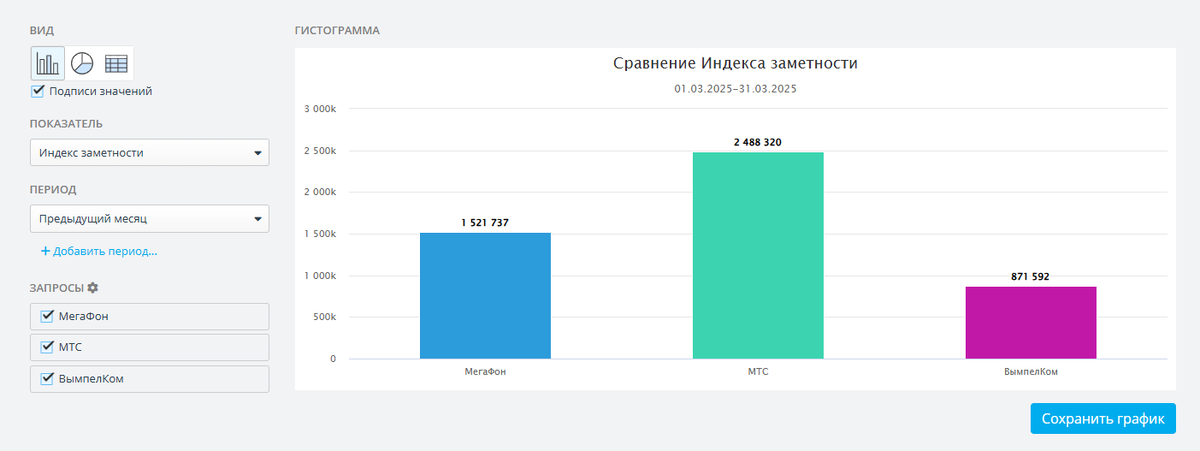This screenshot has width=1200, height=451.
Task: Switch to the pie chart view icon
Action: click(82, 63)
